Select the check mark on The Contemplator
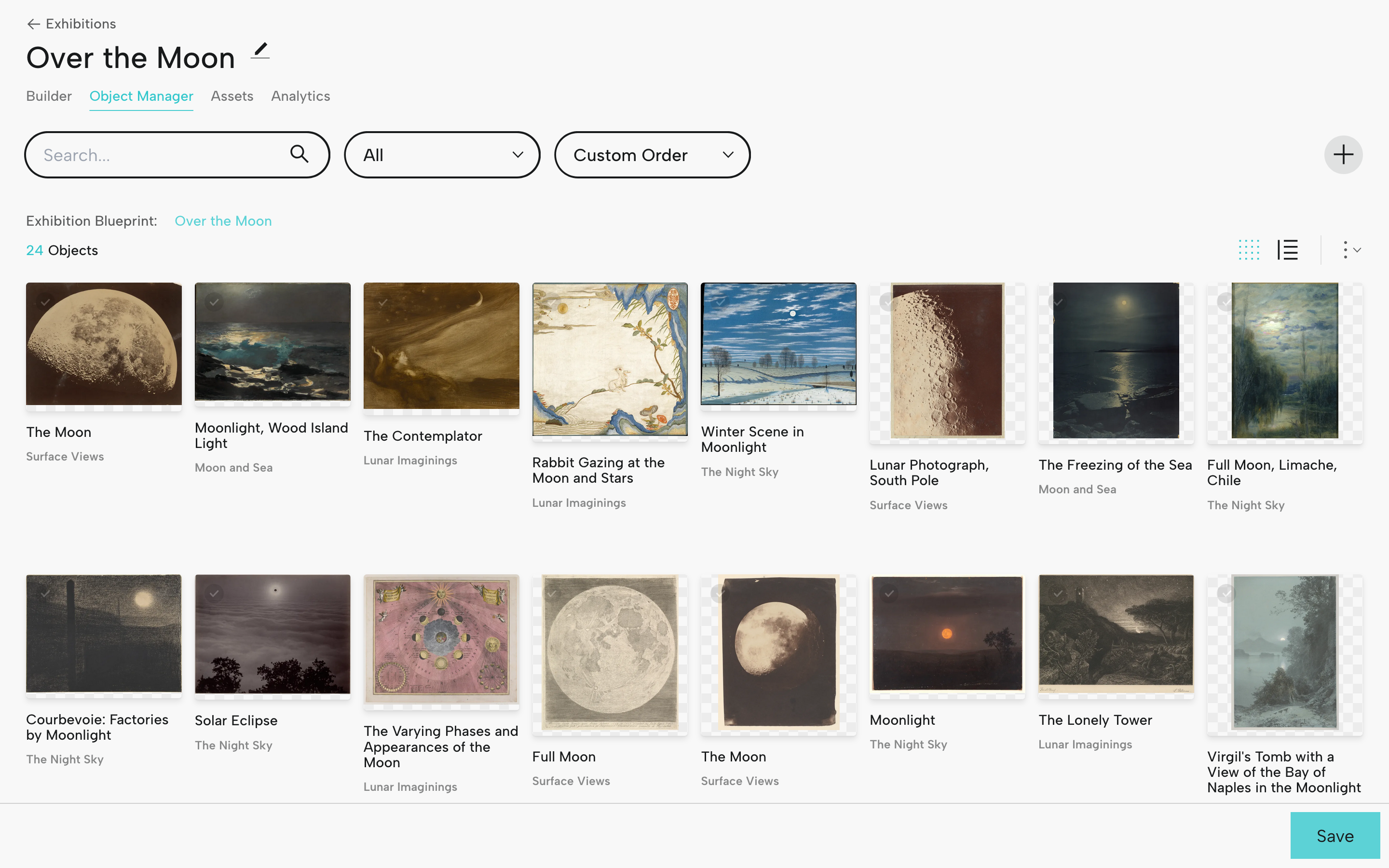Viewport: 1389px width, 868px height. click(x=383, y=301)
